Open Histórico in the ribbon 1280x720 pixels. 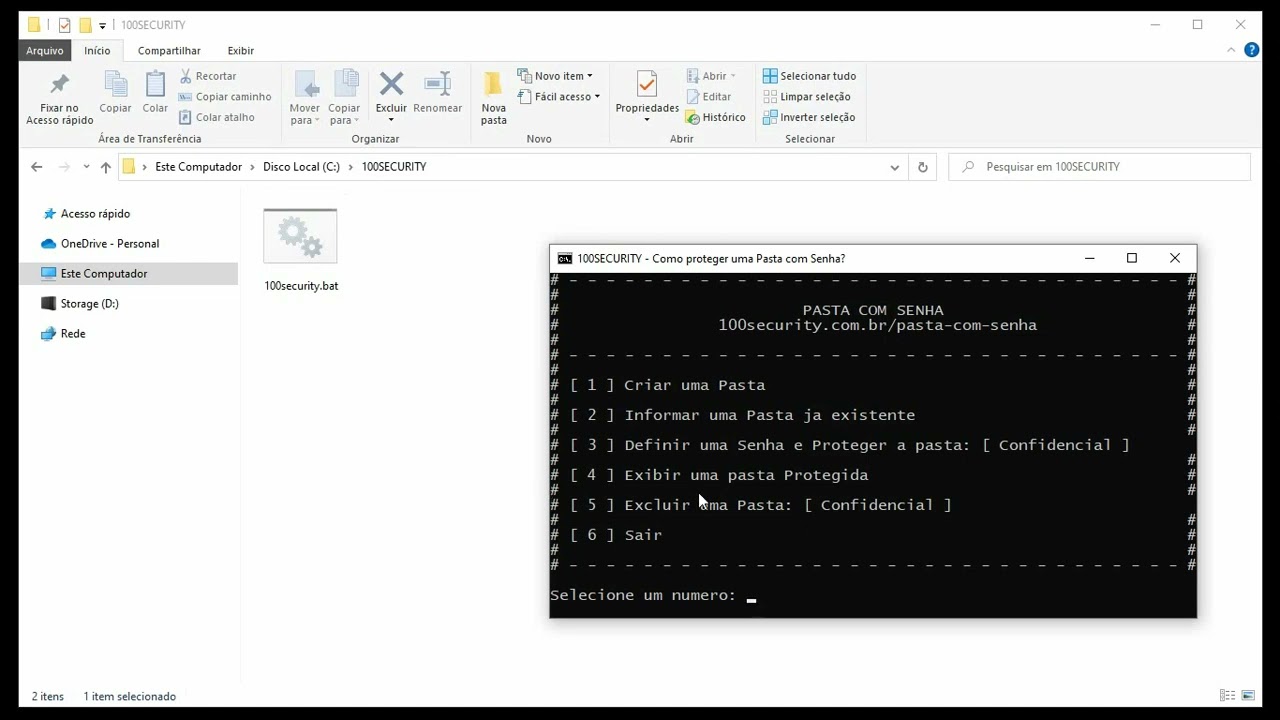(716, 117)
